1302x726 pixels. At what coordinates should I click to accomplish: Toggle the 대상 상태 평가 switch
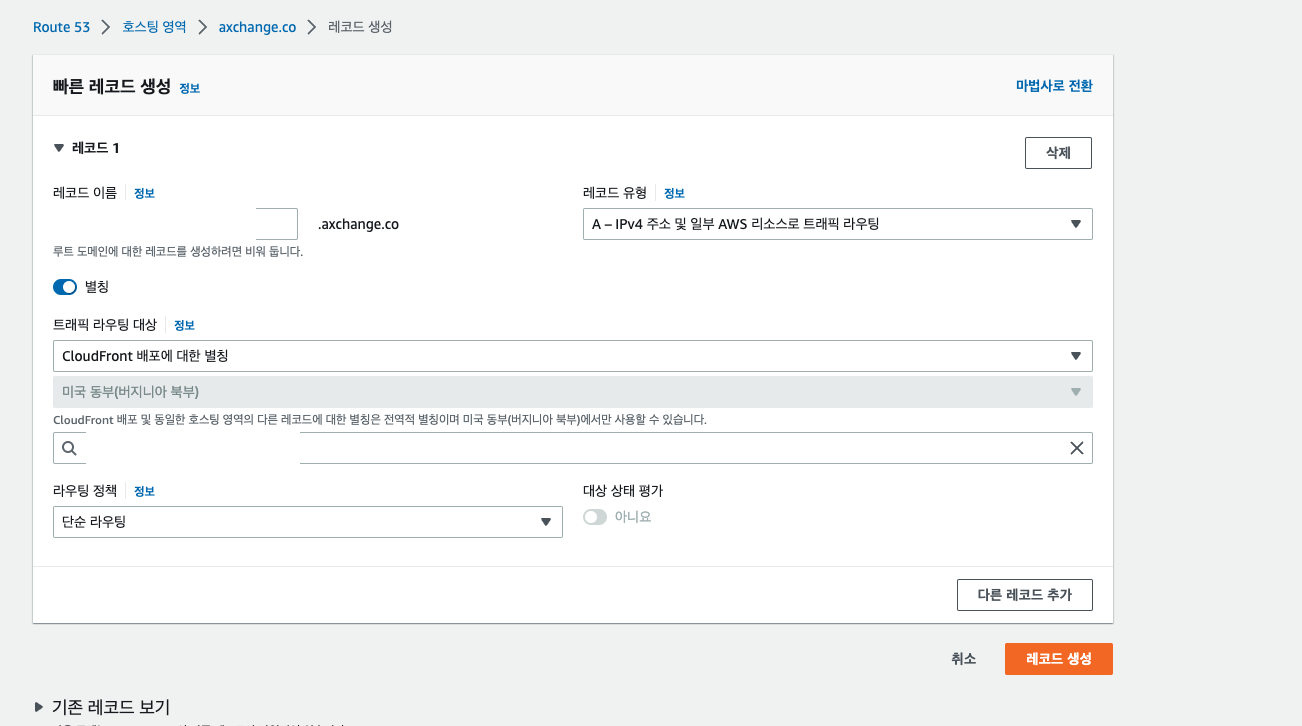coord(595,517)
